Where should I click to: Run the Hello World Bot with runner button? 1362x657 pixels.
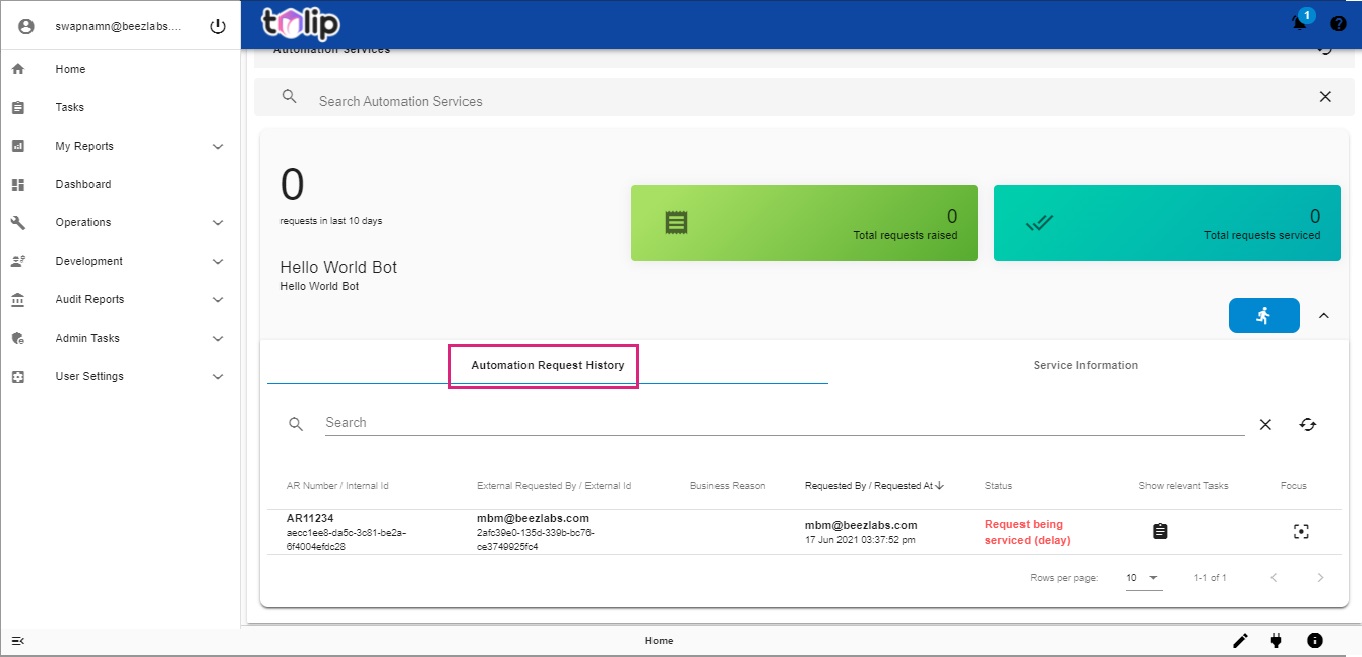[1264, 315]
